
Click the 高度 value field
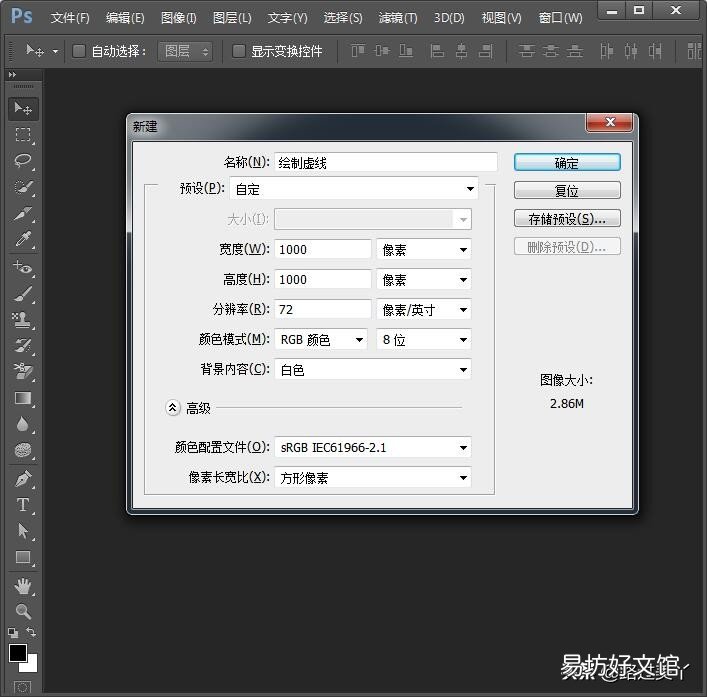tap(322, 280)
